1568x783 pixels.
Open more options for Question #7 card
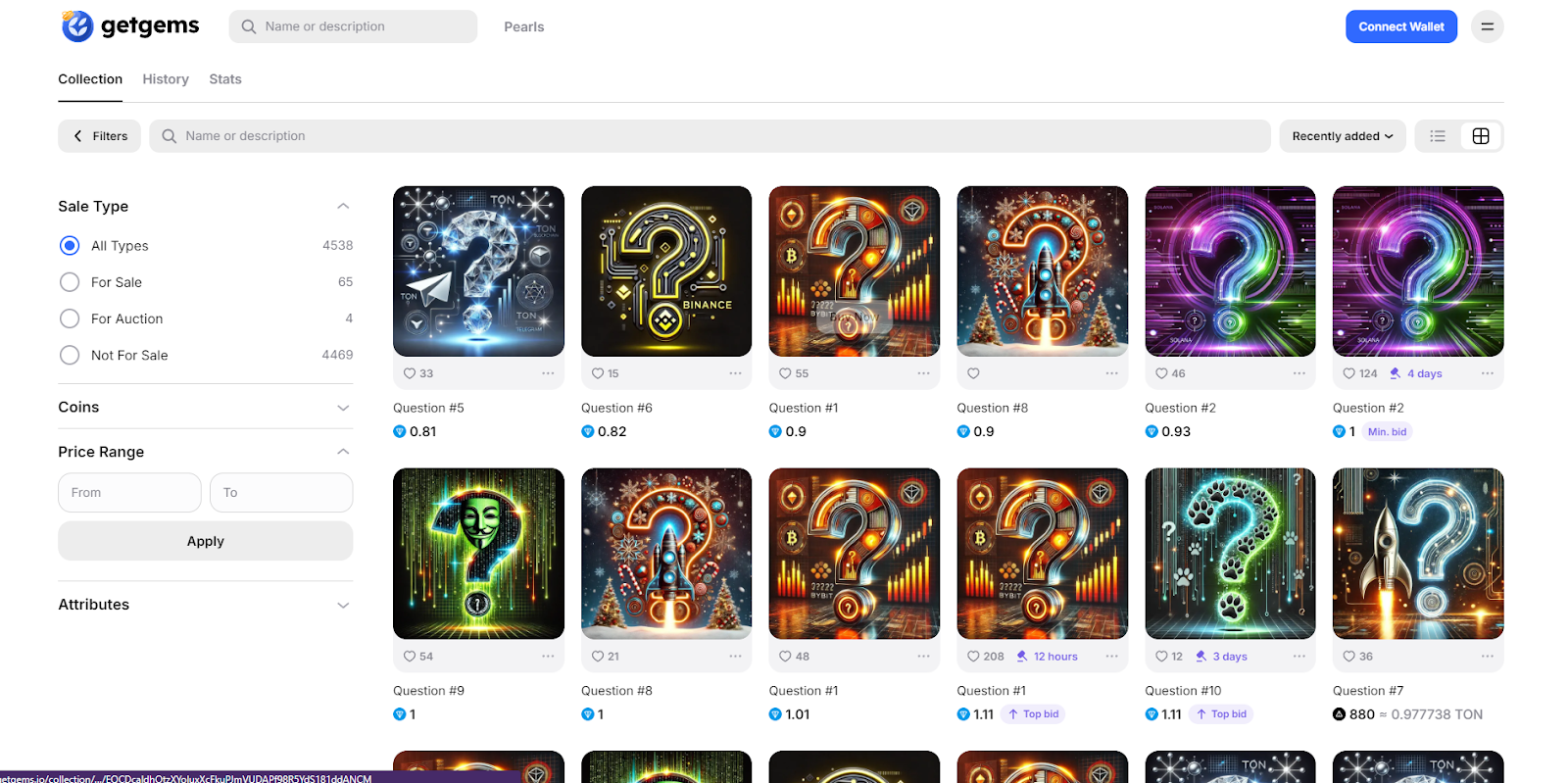click(1487, 657)
